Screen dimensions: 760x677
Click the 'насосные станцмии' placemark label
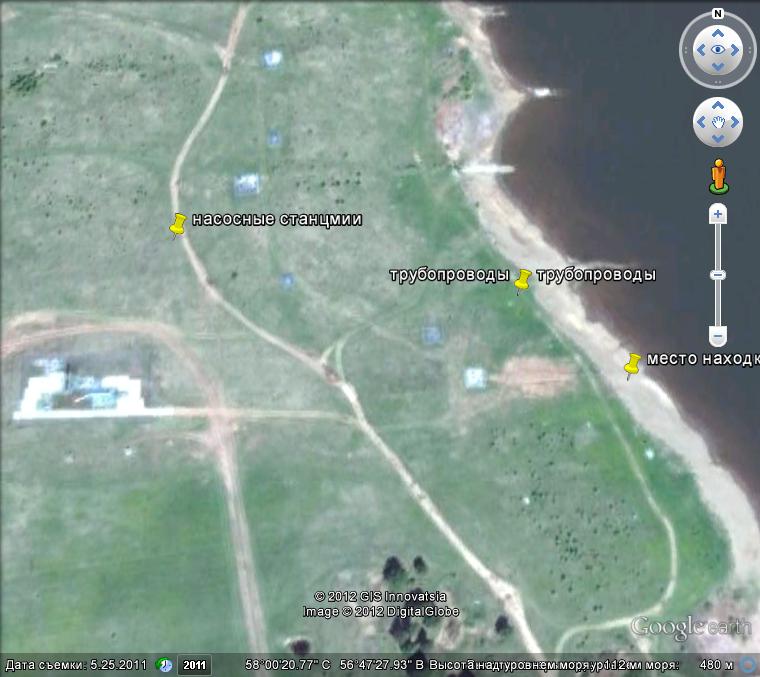coord(276,219)
